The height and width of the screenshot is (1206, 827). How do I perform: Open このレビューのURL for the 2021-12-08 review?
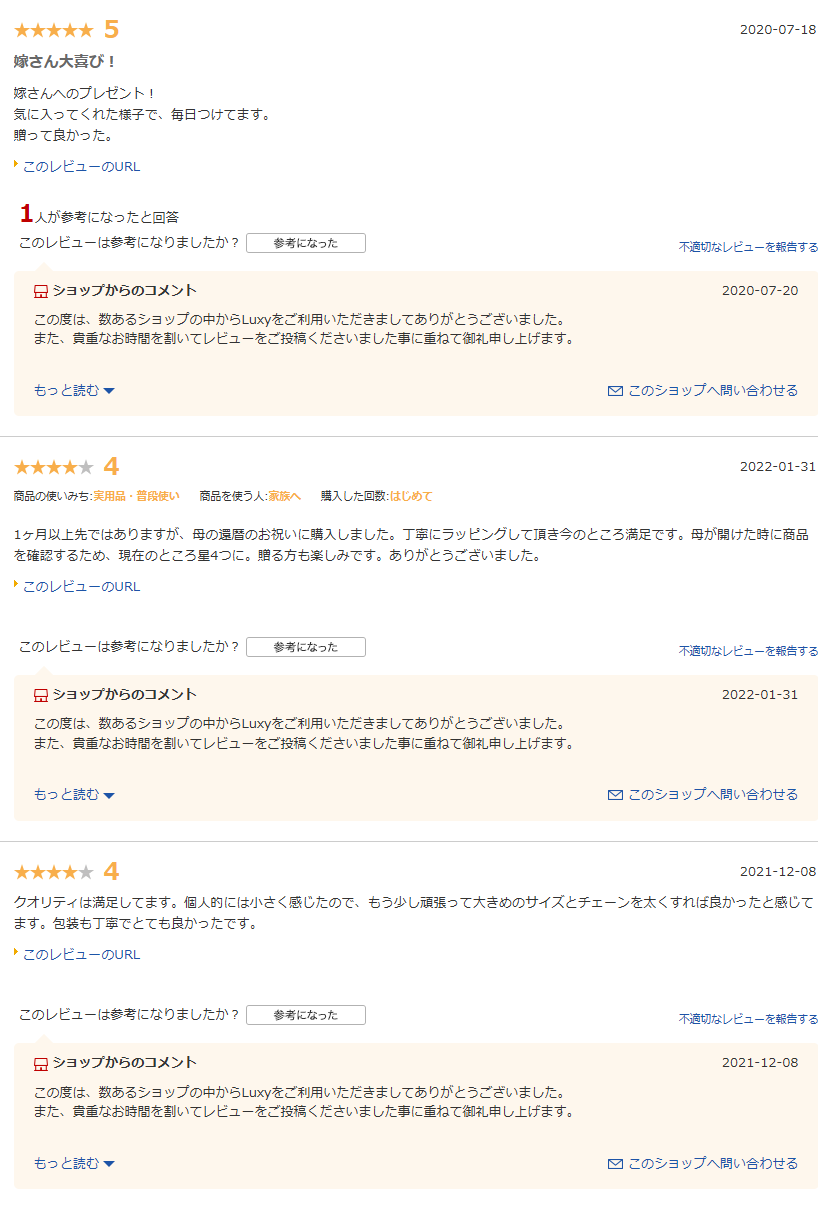click(x=81, y=955)
